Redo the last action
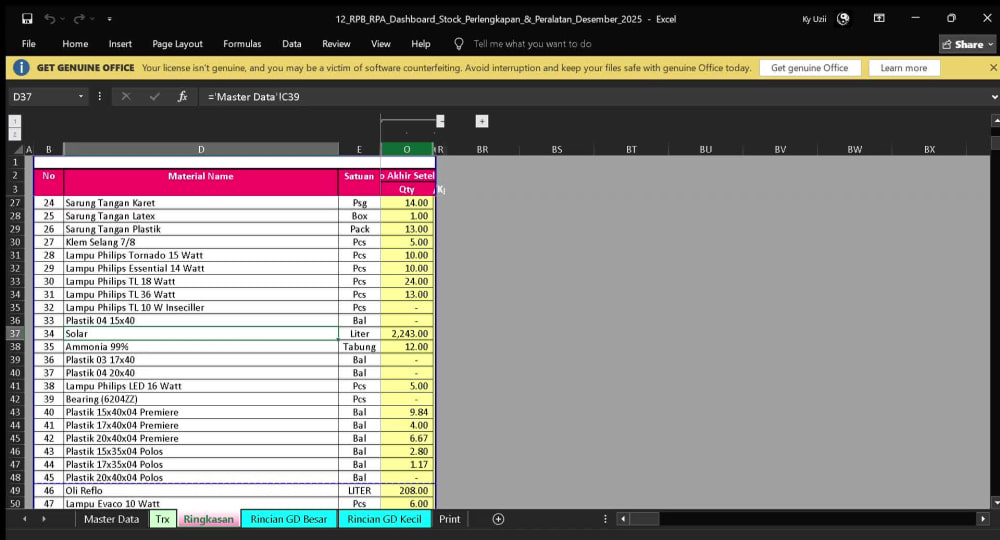The image size is (1000, 540). (79, 19)
